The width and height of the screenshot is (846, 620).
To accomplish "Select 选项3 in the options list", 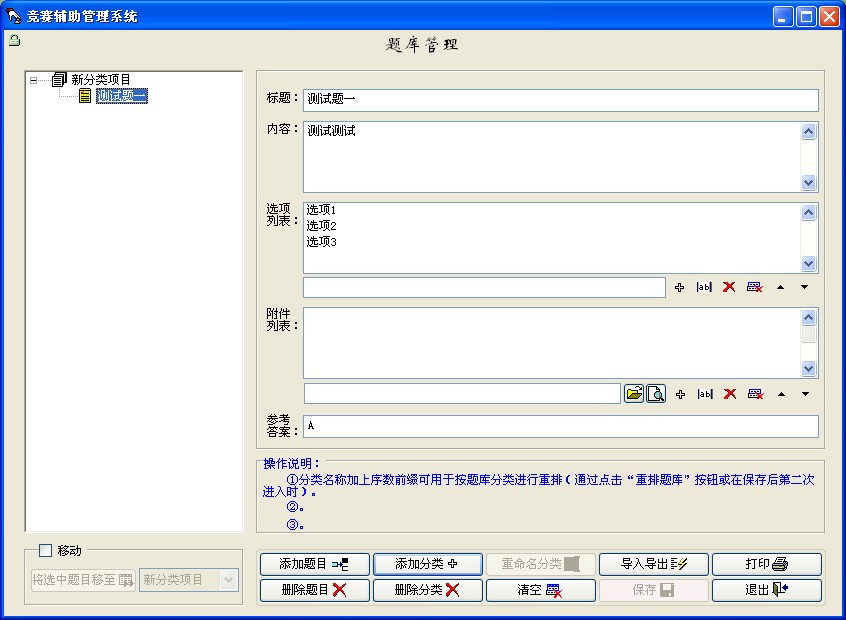I will 322,242.
